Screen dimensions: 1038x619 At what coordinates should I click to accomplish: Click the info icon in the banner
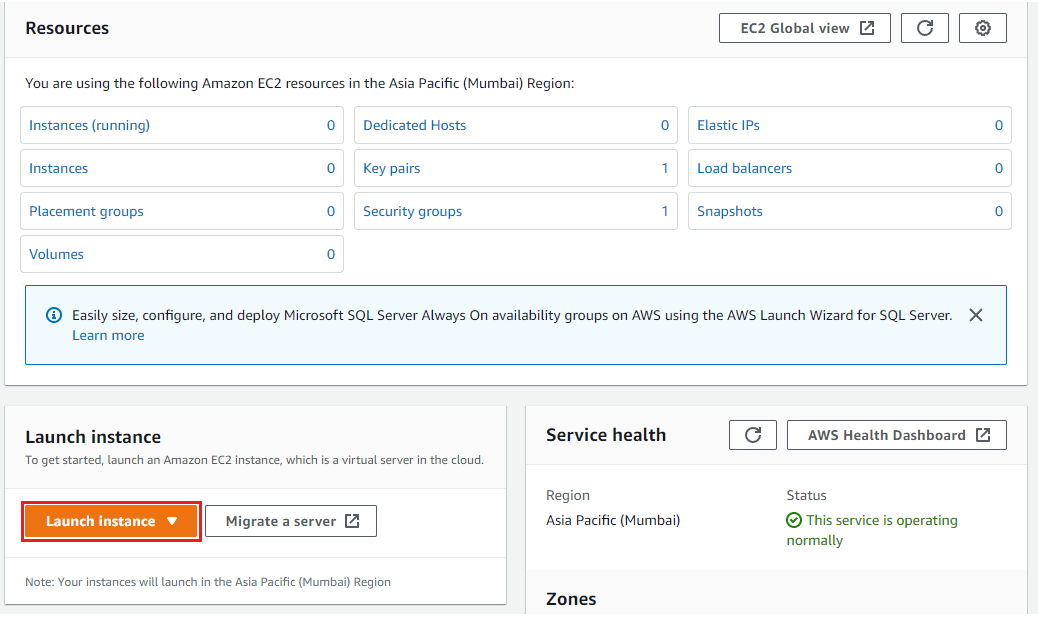54,315
